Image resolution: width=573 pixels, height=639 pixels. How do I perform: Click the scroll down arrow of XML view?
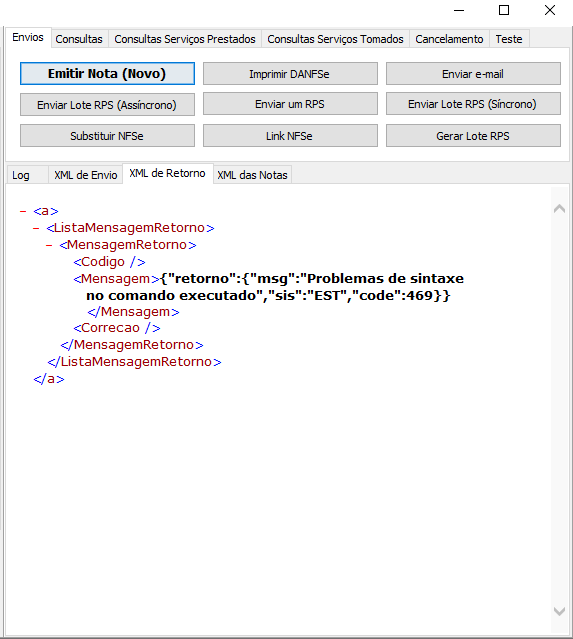tap(560, 611)
